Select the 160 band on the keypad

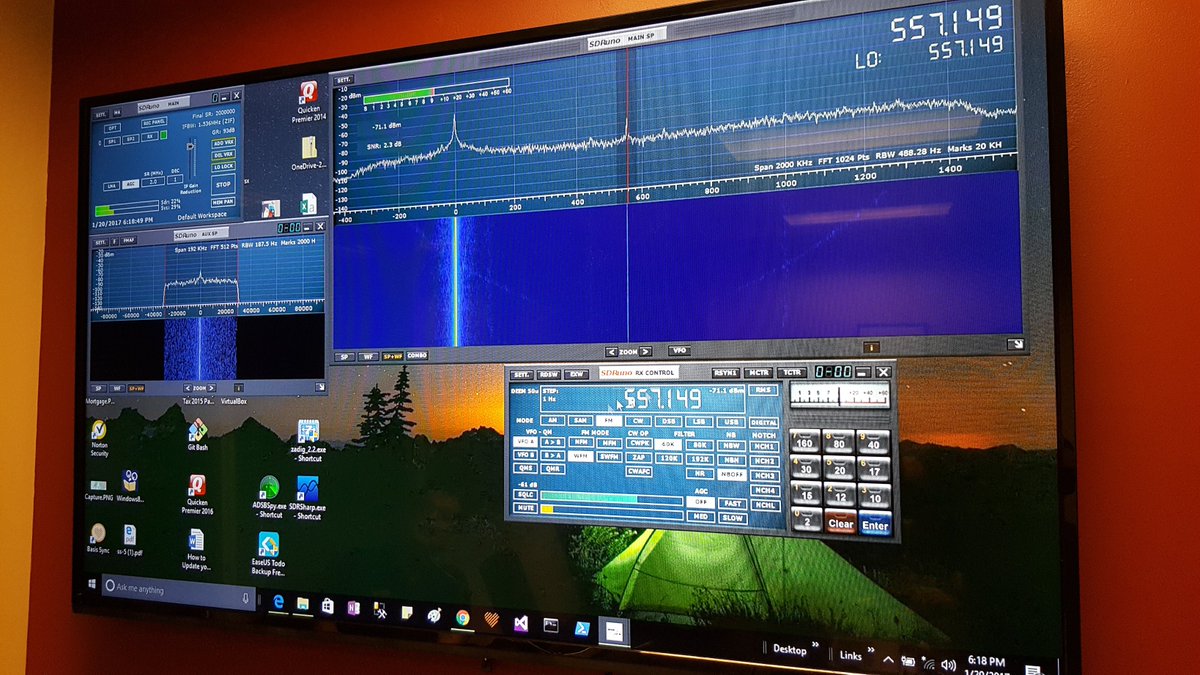[805, 441]
